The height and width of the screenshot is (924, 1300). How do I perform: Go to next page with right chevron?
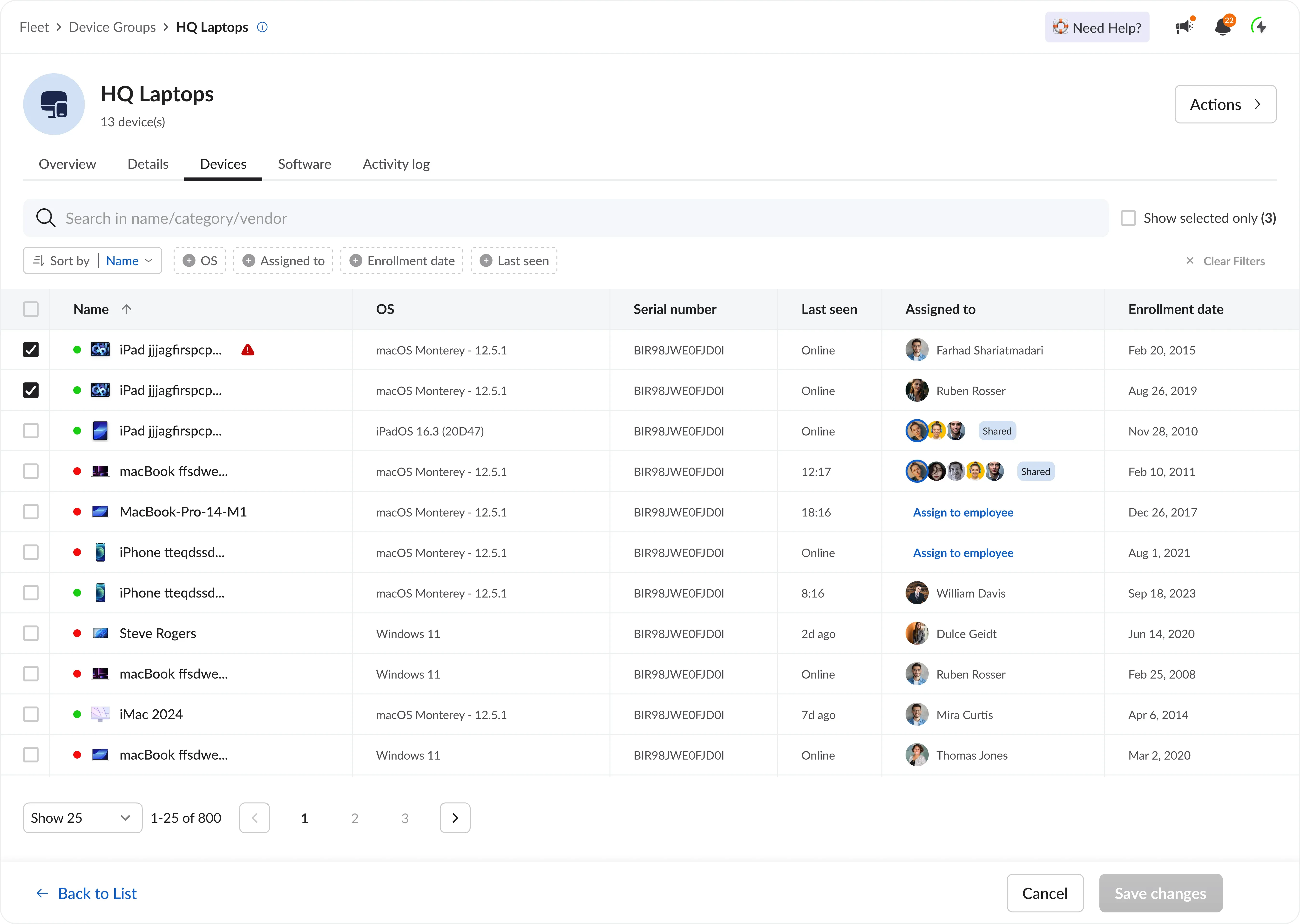[x=455, y=818]
